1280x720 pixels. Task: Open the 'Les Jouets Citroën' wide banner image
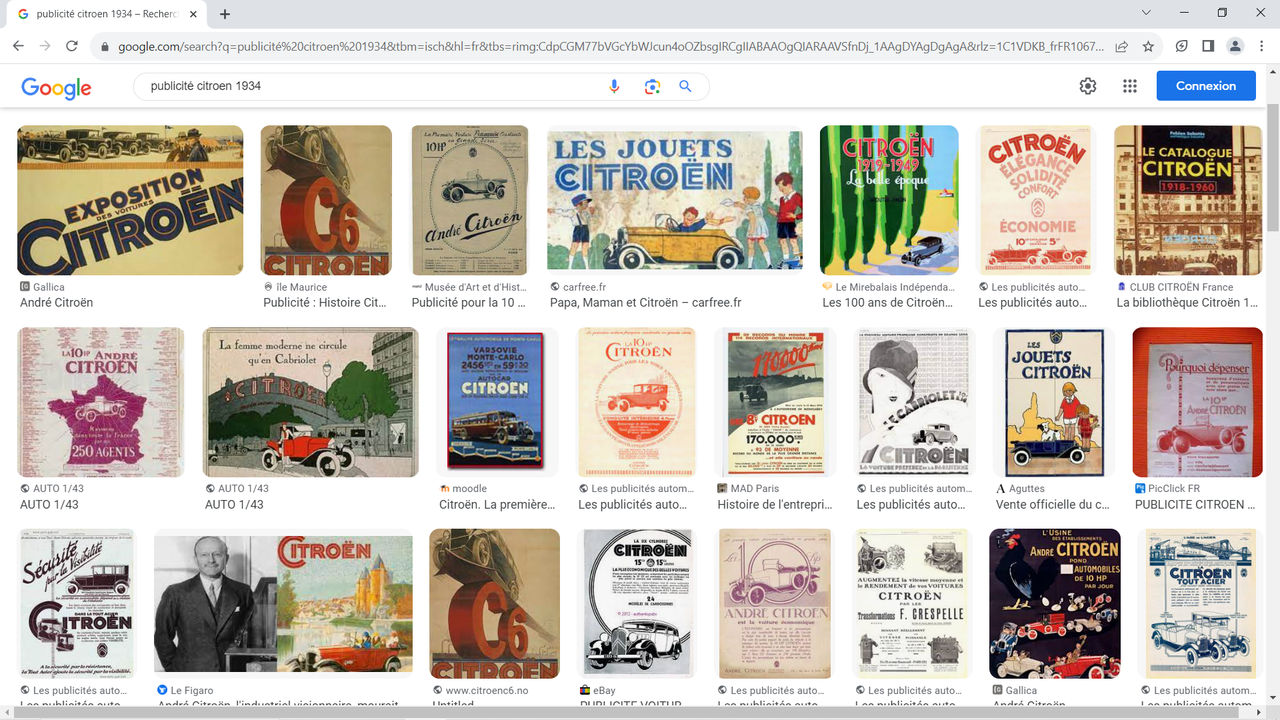tap(675, 200)
